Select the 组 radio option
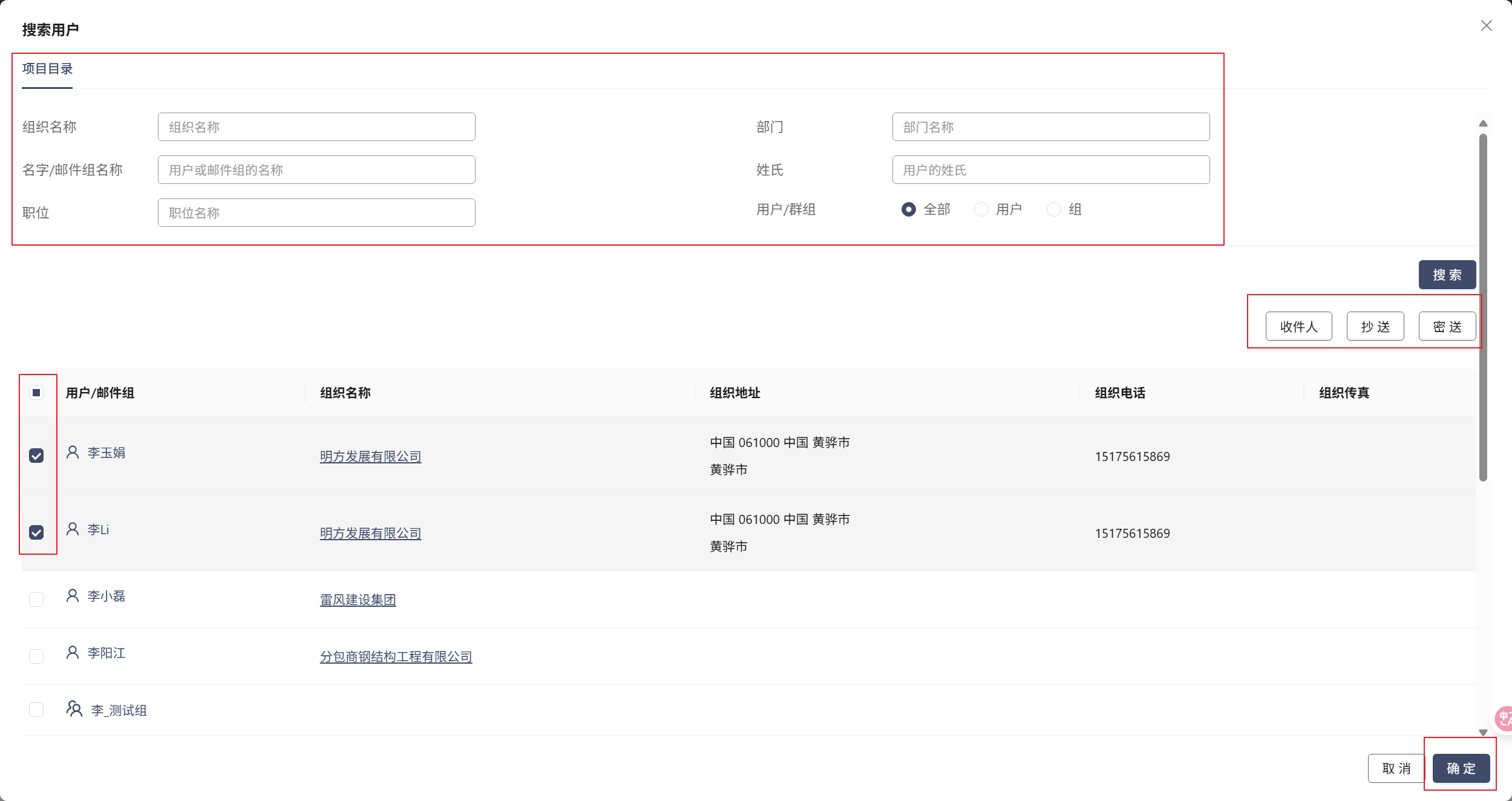The image size is (1512, 801). pyautogui.click(x=1054, y=209)
